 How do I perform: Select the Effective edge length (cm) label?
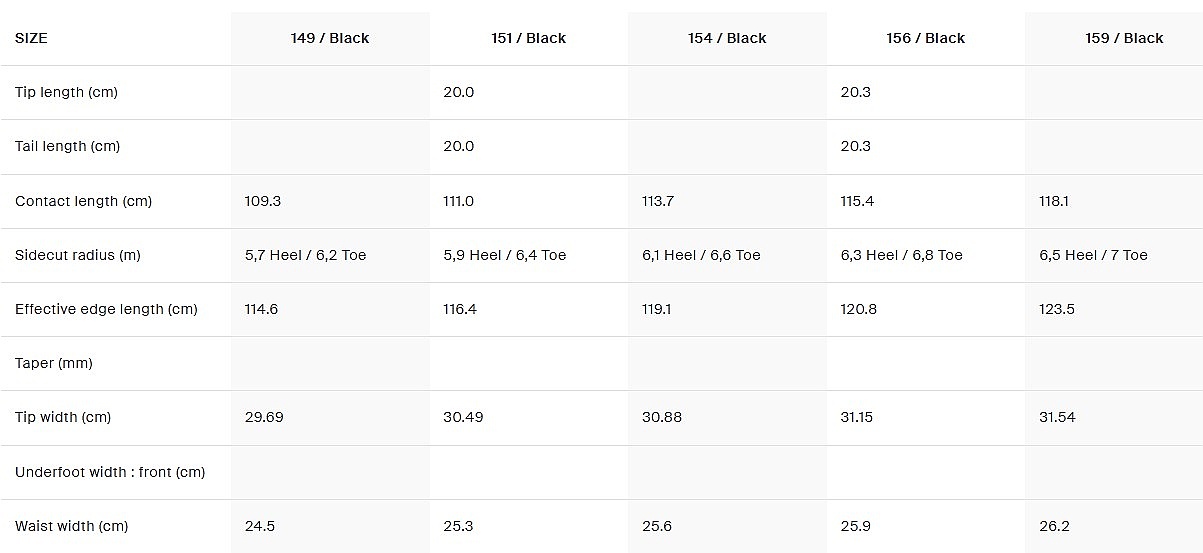[106, 309]
